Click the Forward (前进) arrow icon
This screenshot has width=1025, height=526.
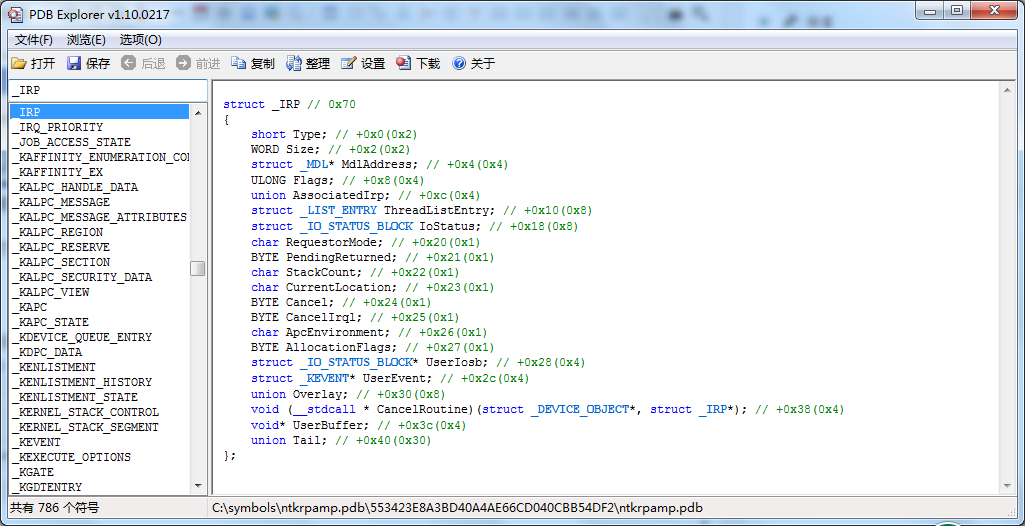(183, 63)
